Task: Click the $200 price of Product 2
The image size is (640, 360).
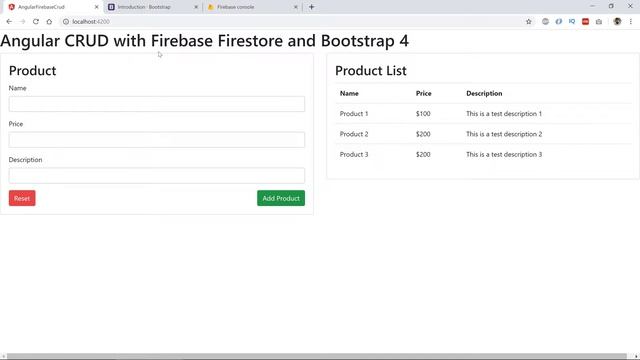Action: [423, 134]
